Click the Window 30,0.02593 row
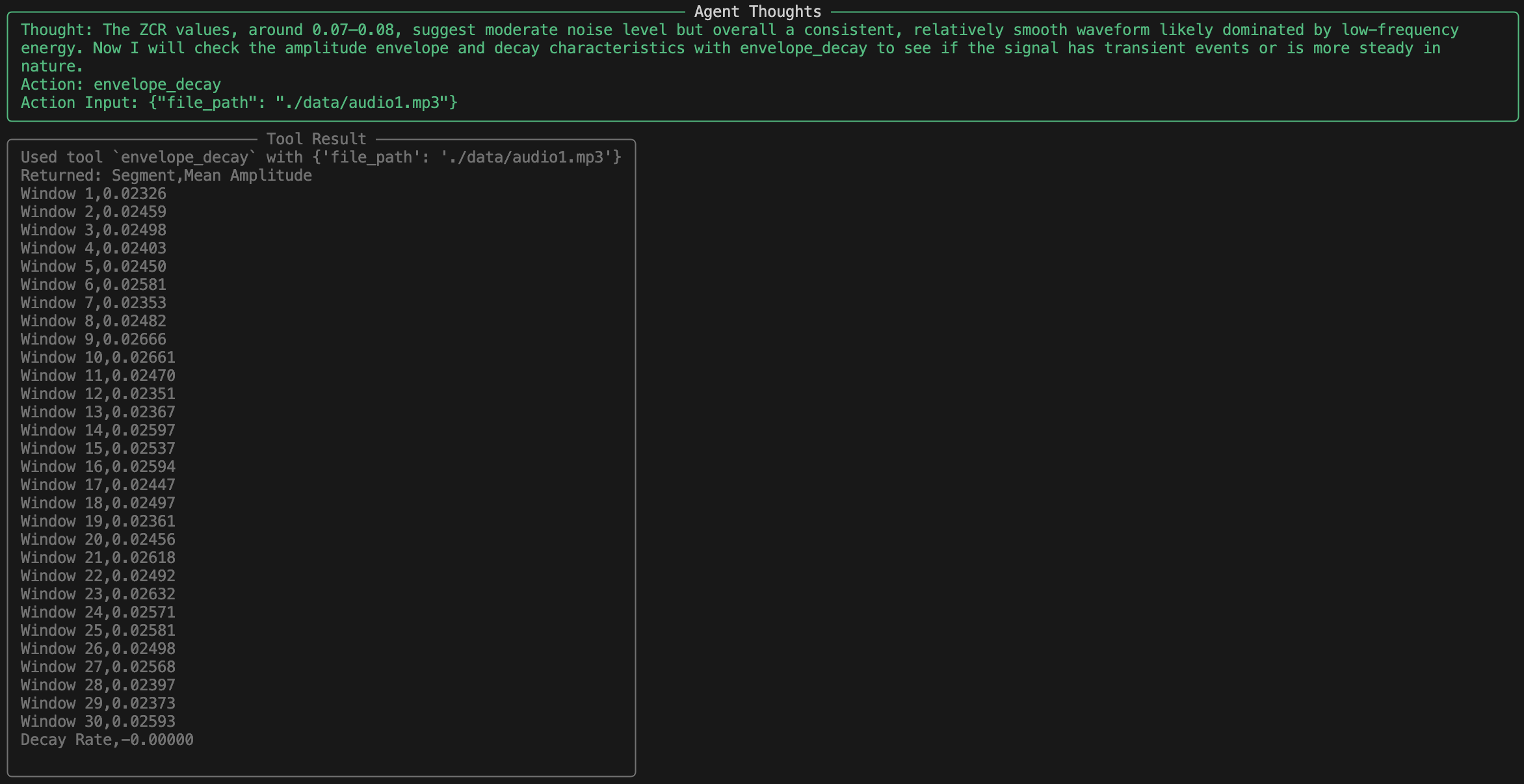The width and height of the screenshot is (1524, 784). 98,722
